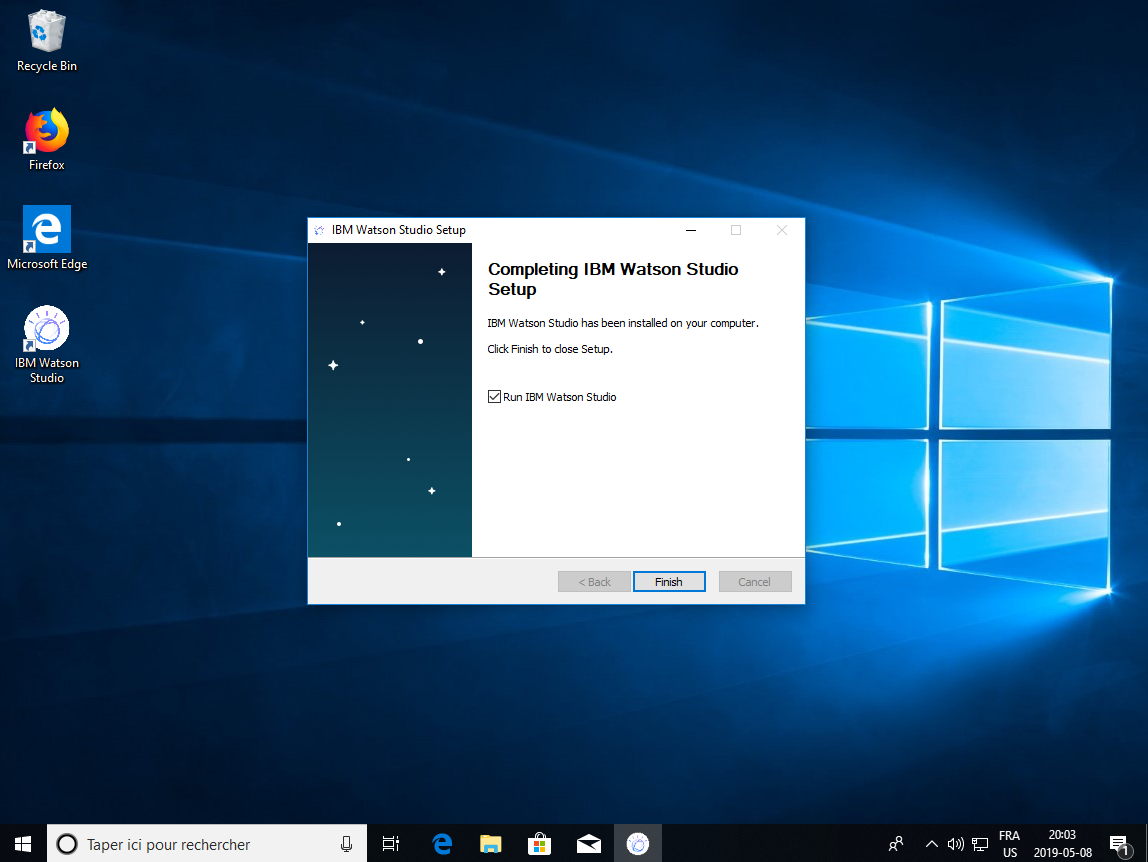Uncheck Run IBM Watson Studio checkbox

(494, 397)
